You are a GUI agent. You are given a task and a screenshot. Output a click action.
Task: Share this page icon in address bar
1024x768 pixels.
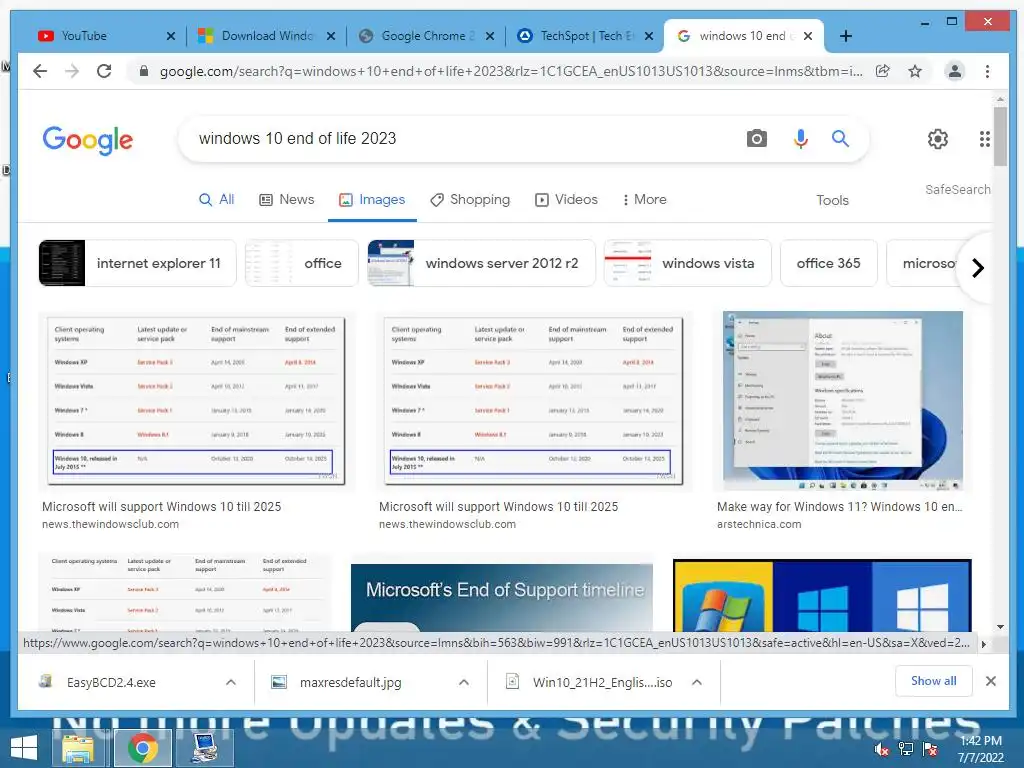coord(883,71)
